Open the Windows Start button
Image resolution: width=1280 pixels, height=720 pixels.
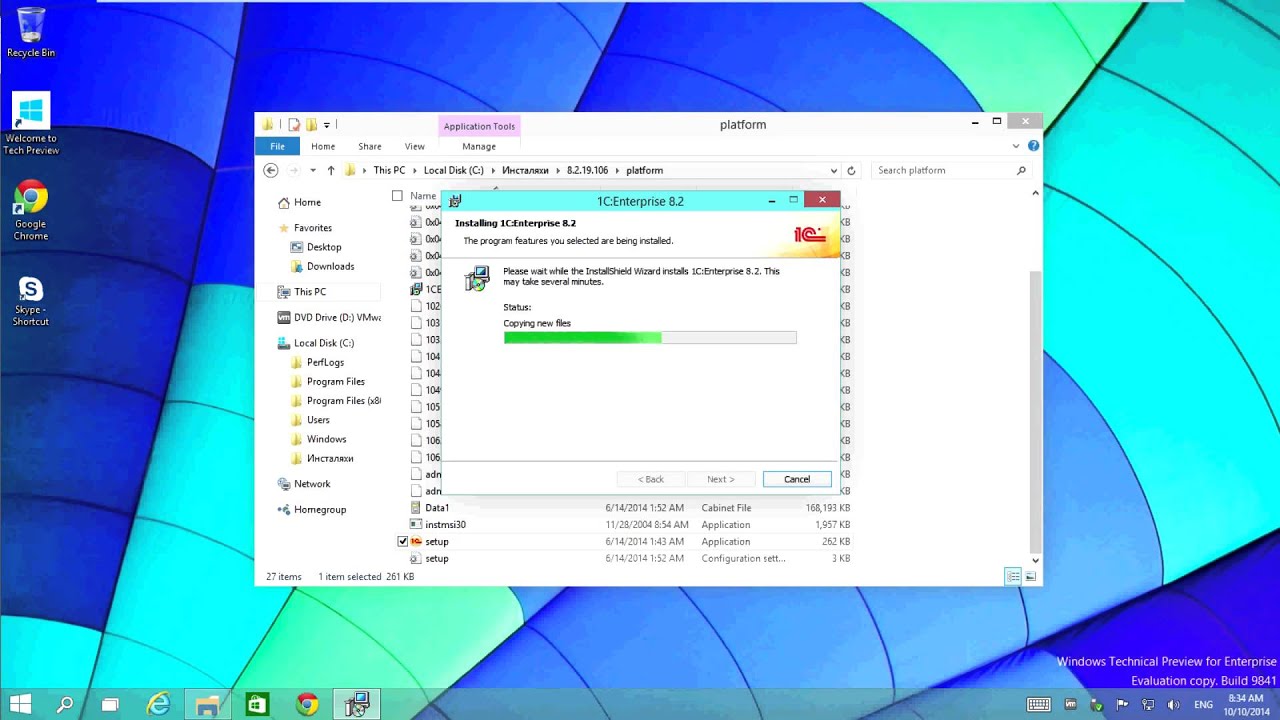click(19, 705)
